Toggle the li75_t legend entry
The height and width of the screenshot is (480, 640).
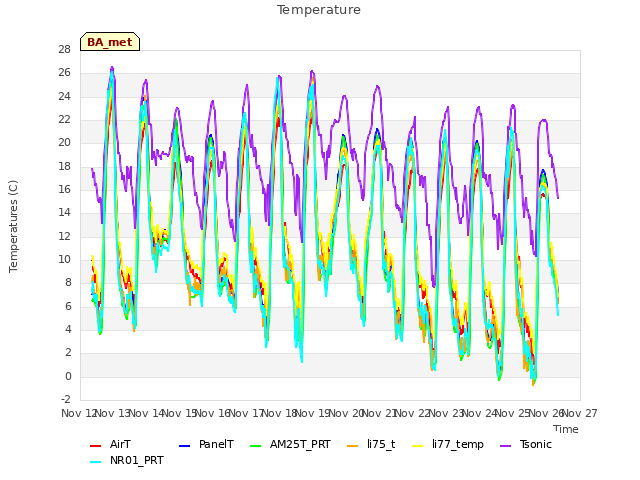pyautogui.click(x=371, y=444)
